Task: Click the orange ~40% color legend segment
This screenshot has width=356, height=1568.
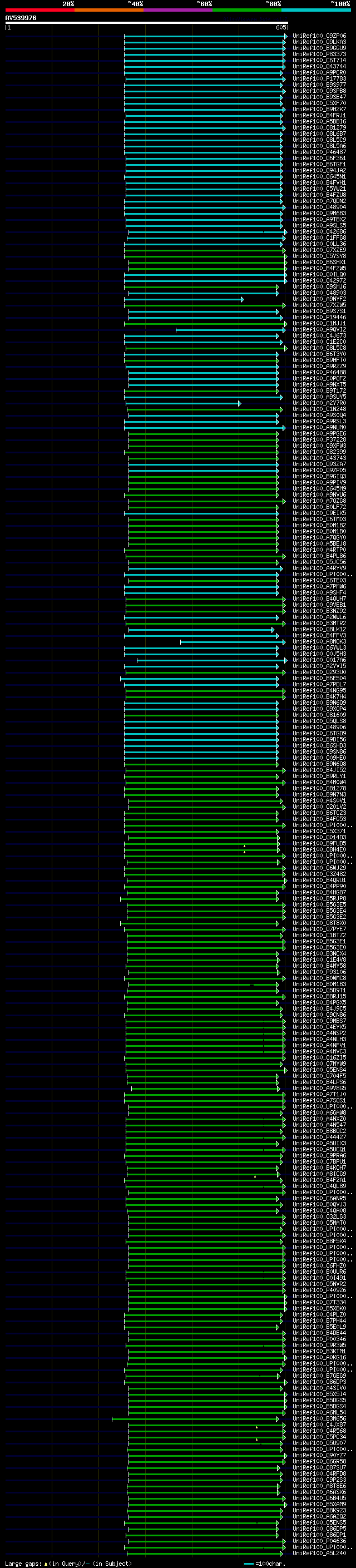Action: coord(109,11)
